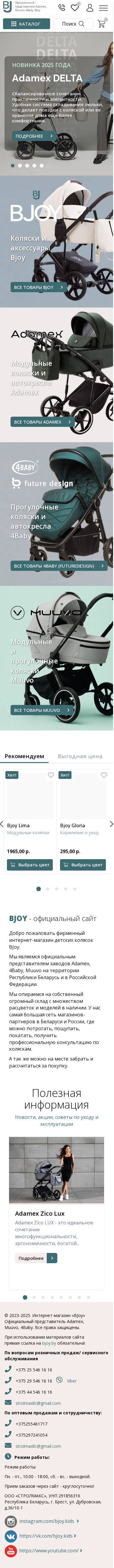Open the phone contacts icon in header

pyautogui.click(x=62, y=7)
